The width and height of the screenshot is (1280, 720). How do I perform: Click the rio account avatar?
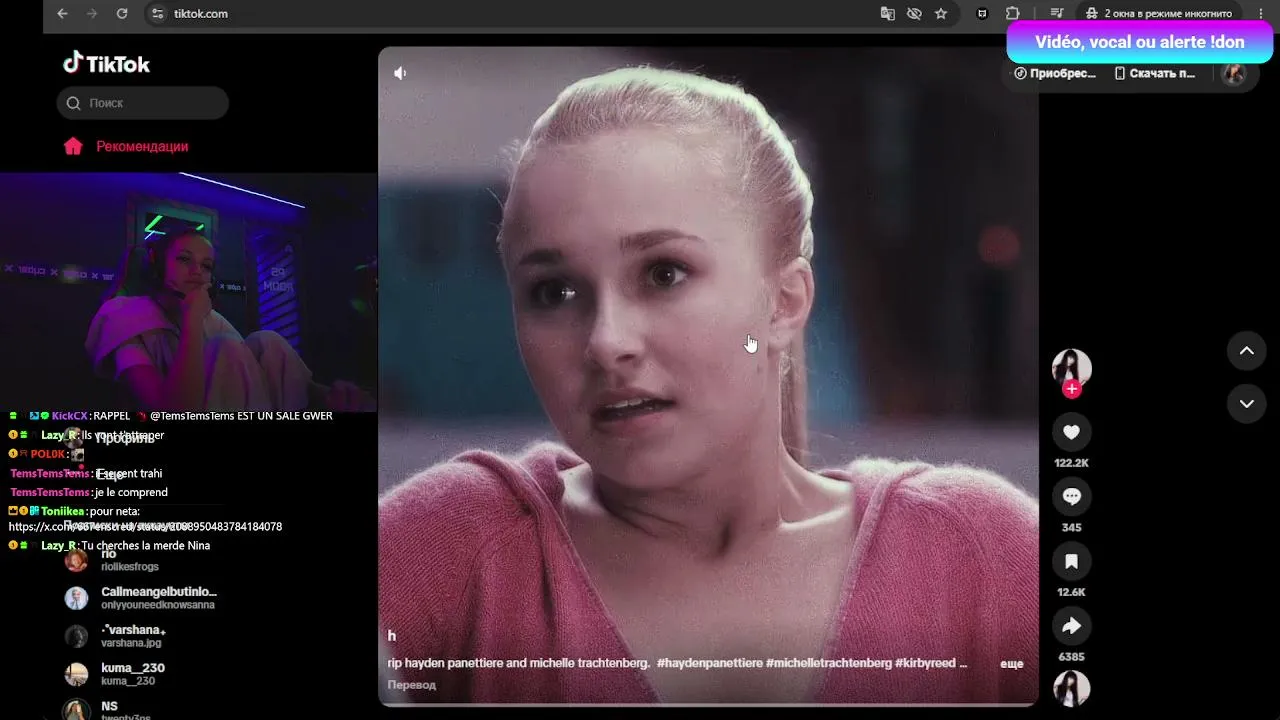pyautogui.click(x=76, y=561)
